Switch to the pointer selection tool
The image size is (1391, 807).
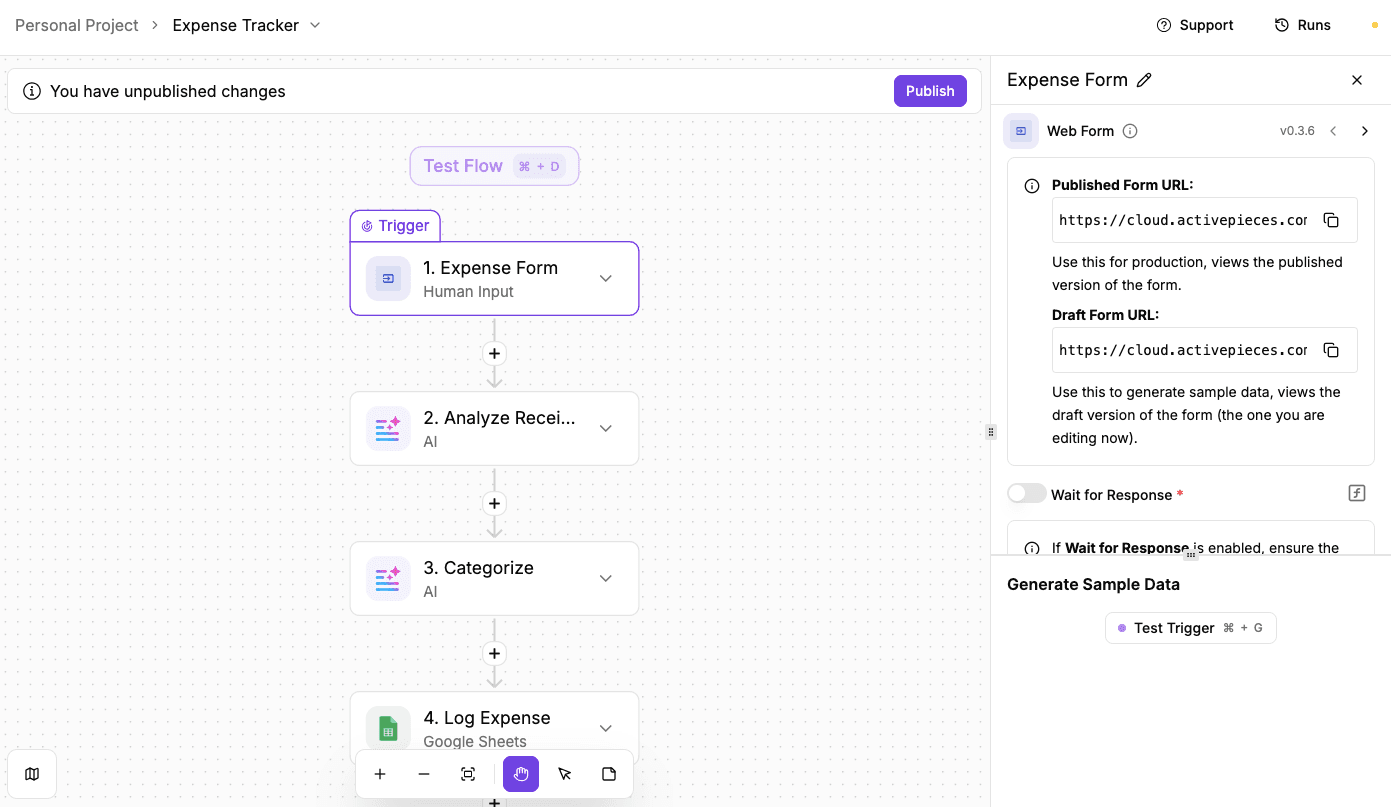pyautogui.click(x=564, y=773)
